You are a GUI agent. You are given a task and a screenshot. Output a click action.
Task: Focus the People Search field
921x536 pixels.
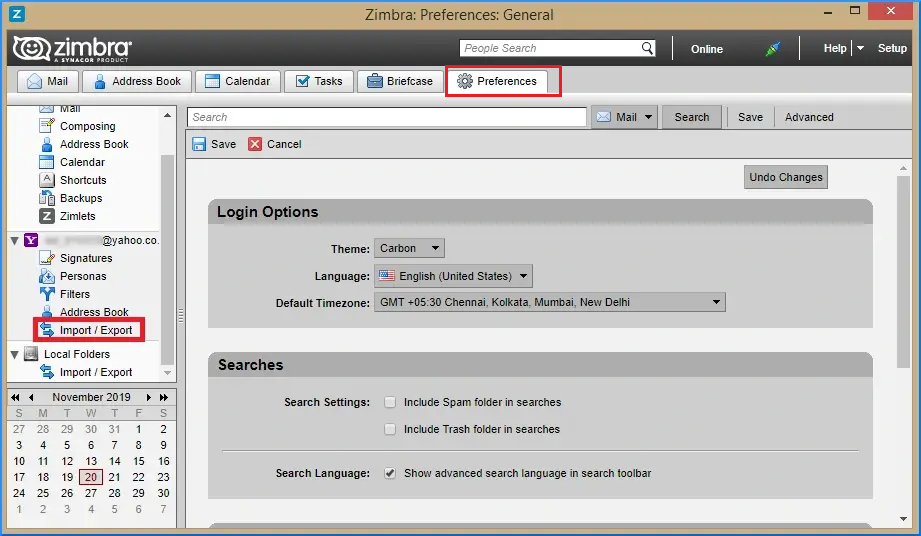click(x=550, y=48)
